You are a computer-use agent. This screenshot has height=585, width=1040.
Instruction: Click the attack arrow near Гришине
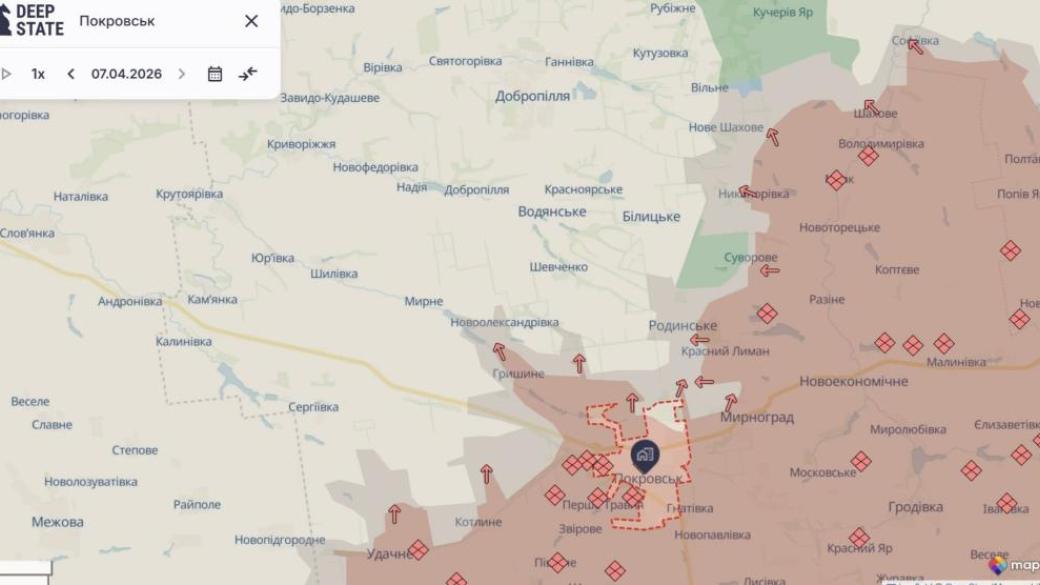499,352
